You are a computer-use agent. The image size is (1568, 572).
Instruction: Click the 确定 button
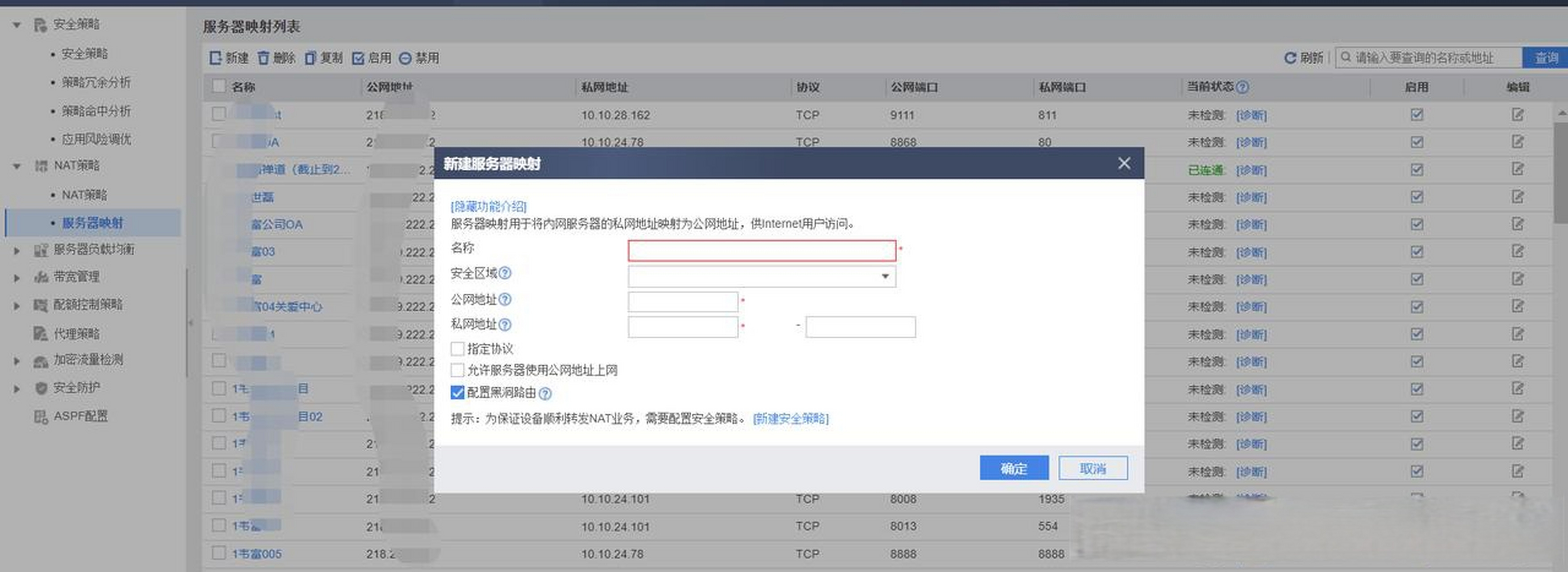[x=1014, y=468]
